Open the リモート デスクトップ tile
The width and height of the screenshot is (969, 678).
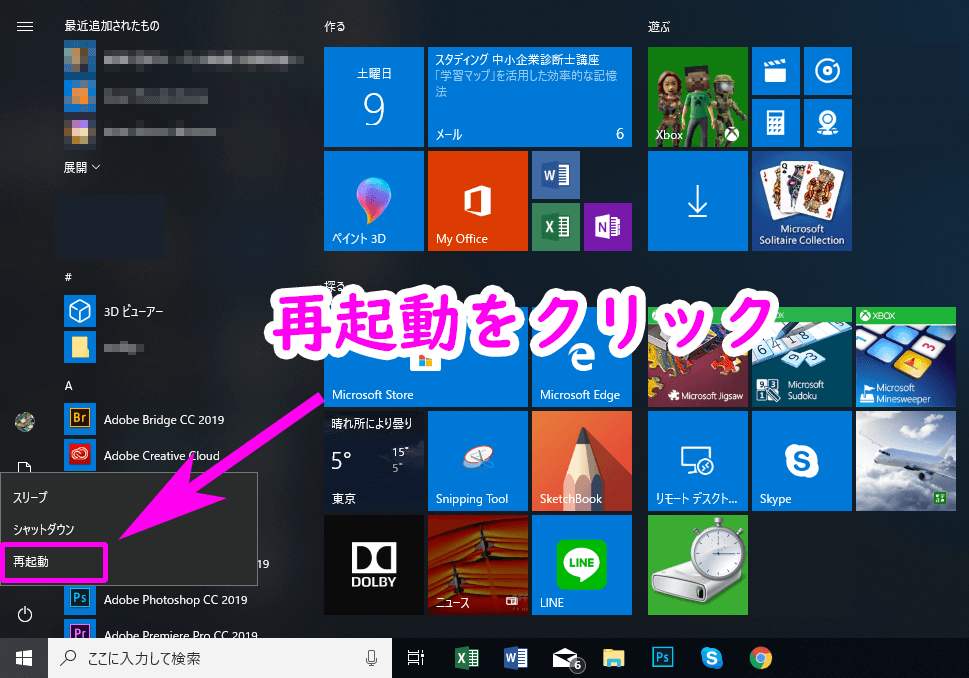698,461
